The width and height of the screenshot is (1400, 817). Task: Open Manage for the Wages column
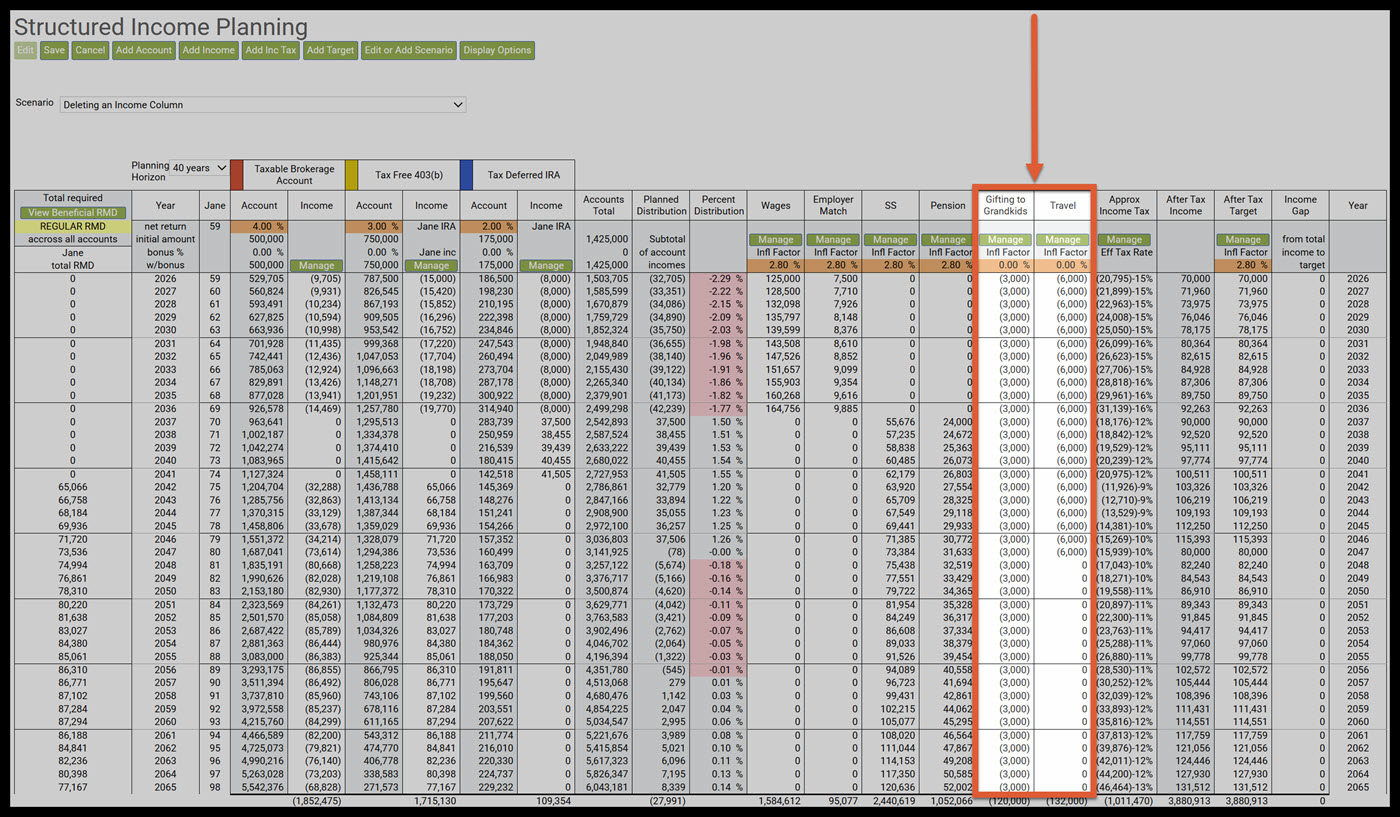tap(775, 240)
